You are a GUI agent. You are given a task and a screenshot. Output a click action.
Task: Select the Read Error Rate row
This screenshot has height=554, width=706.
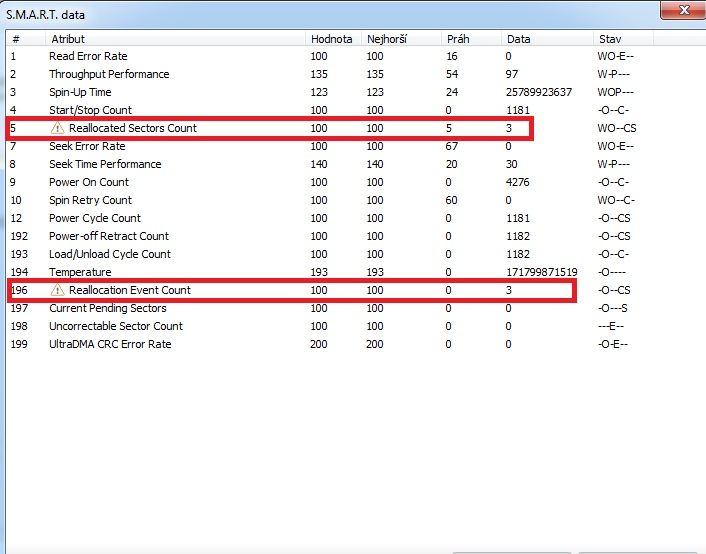pos(88,56)
